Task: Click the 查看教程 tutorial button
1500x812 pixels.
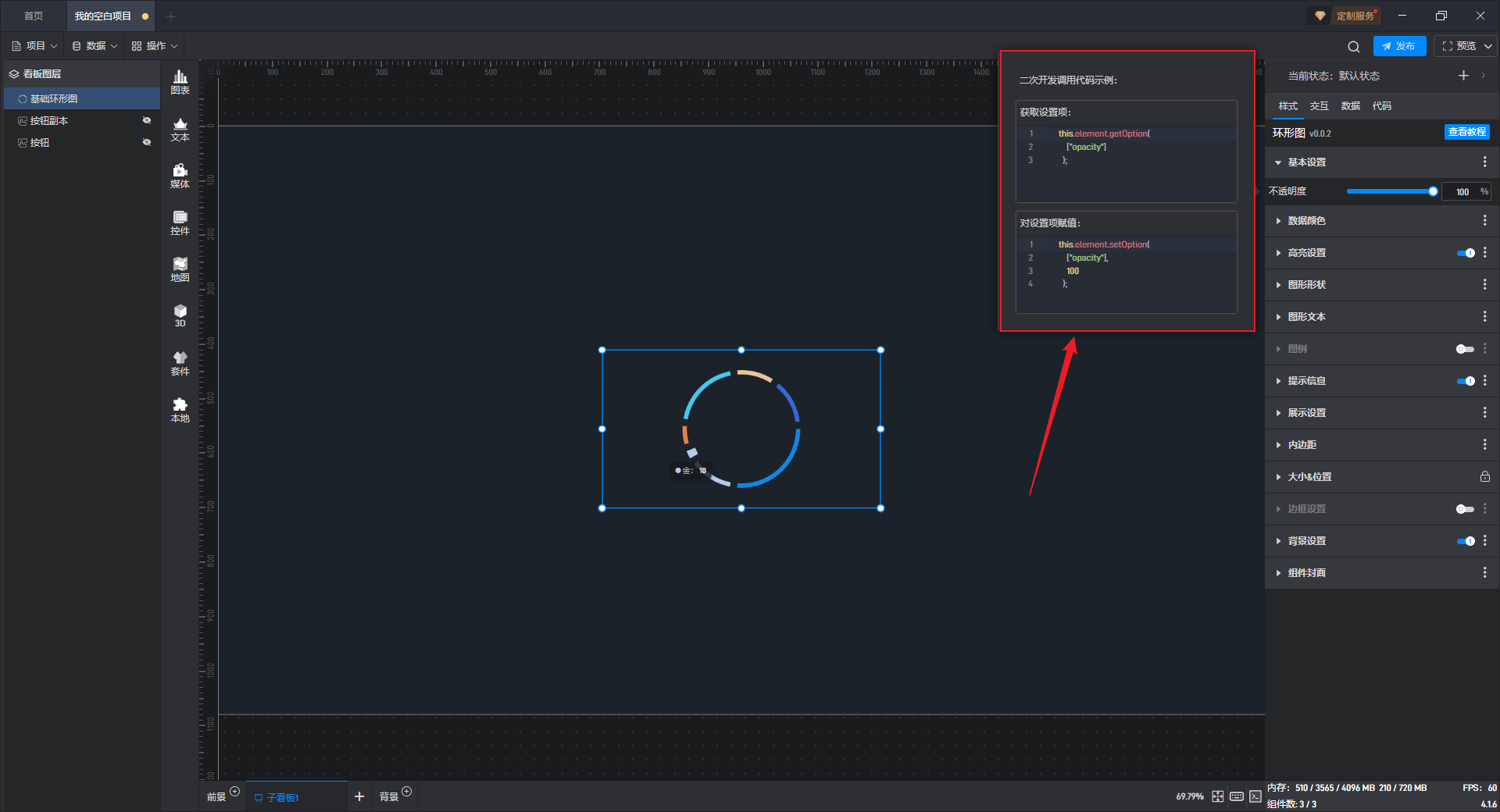Action: coord(1466,132)
